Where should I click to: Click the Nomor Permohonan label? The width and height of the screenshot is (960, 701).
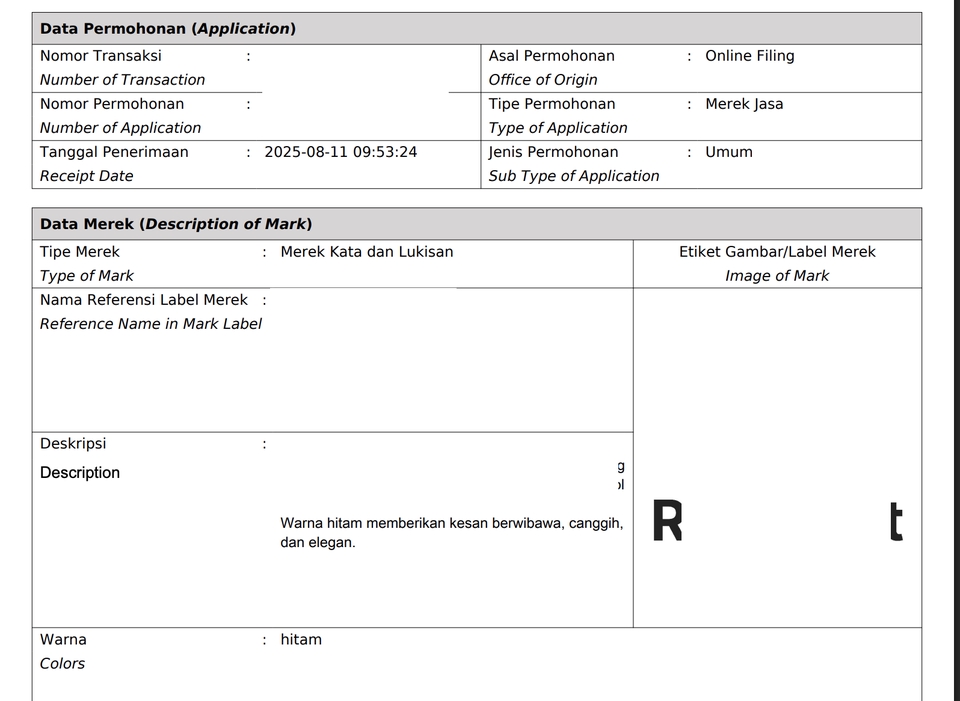(x=112, y=104)
